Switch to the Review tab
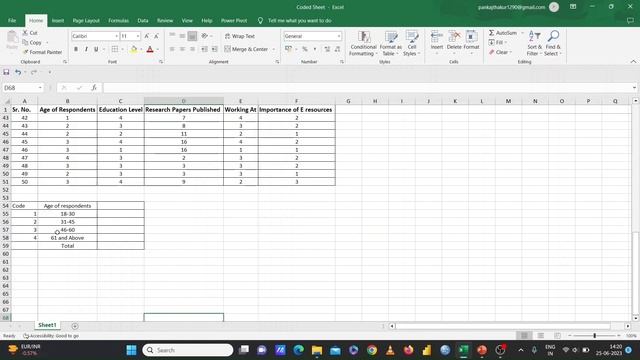 (x=165, y=20)
